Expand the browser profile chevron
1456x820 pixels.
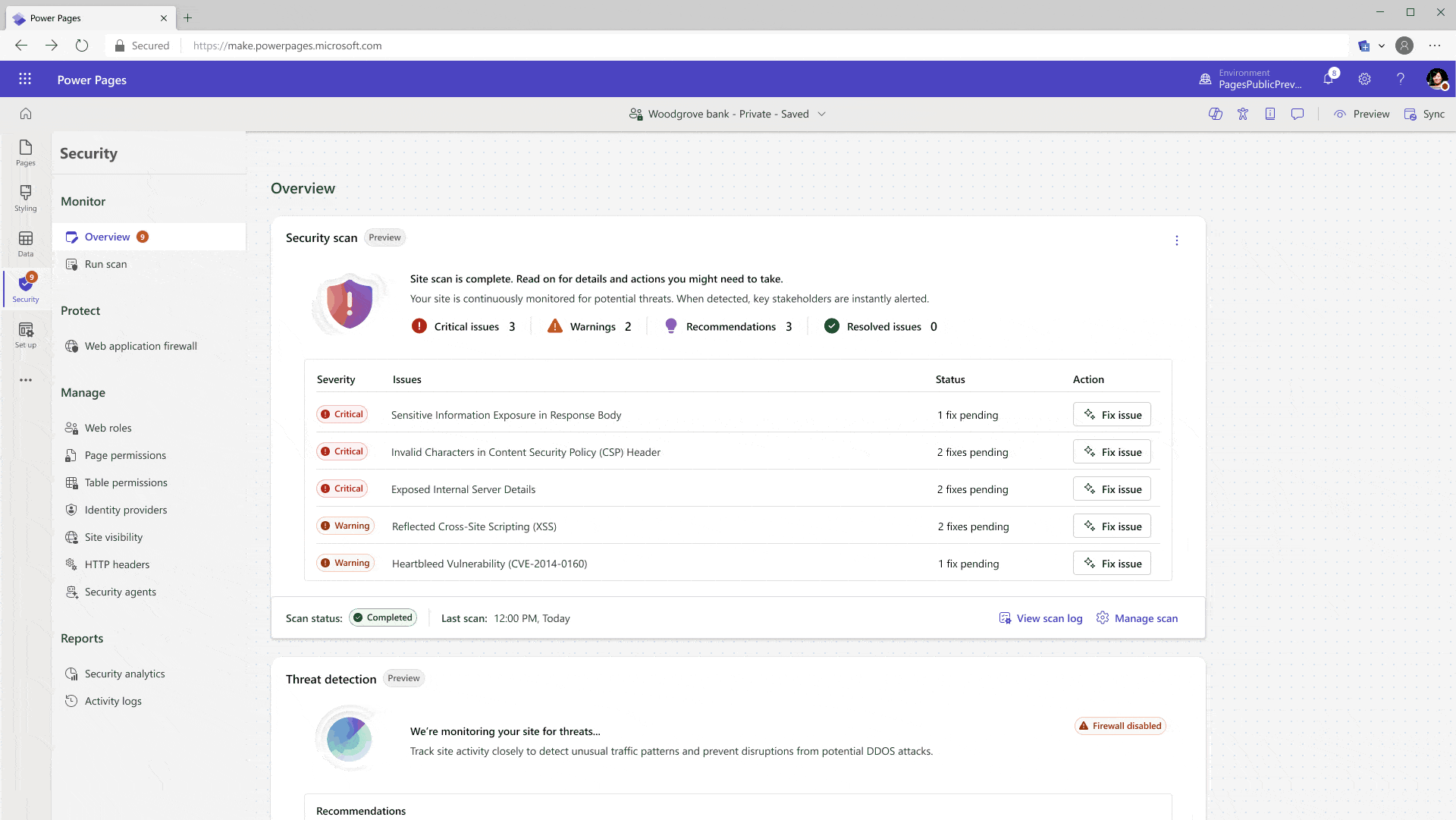[x=1380, y=46]
